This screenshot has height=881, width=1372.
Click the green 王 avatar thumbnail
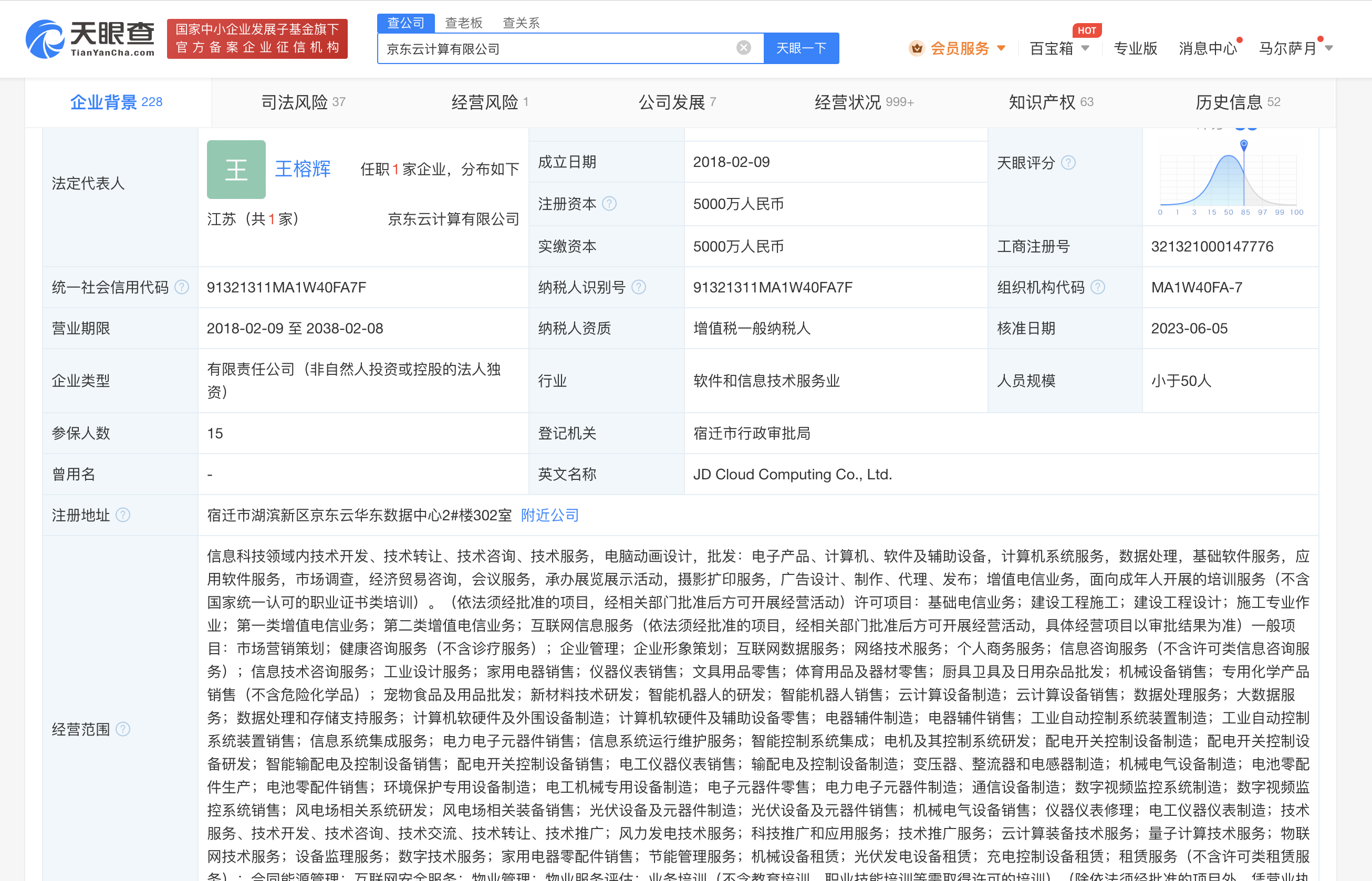point(236,170)
